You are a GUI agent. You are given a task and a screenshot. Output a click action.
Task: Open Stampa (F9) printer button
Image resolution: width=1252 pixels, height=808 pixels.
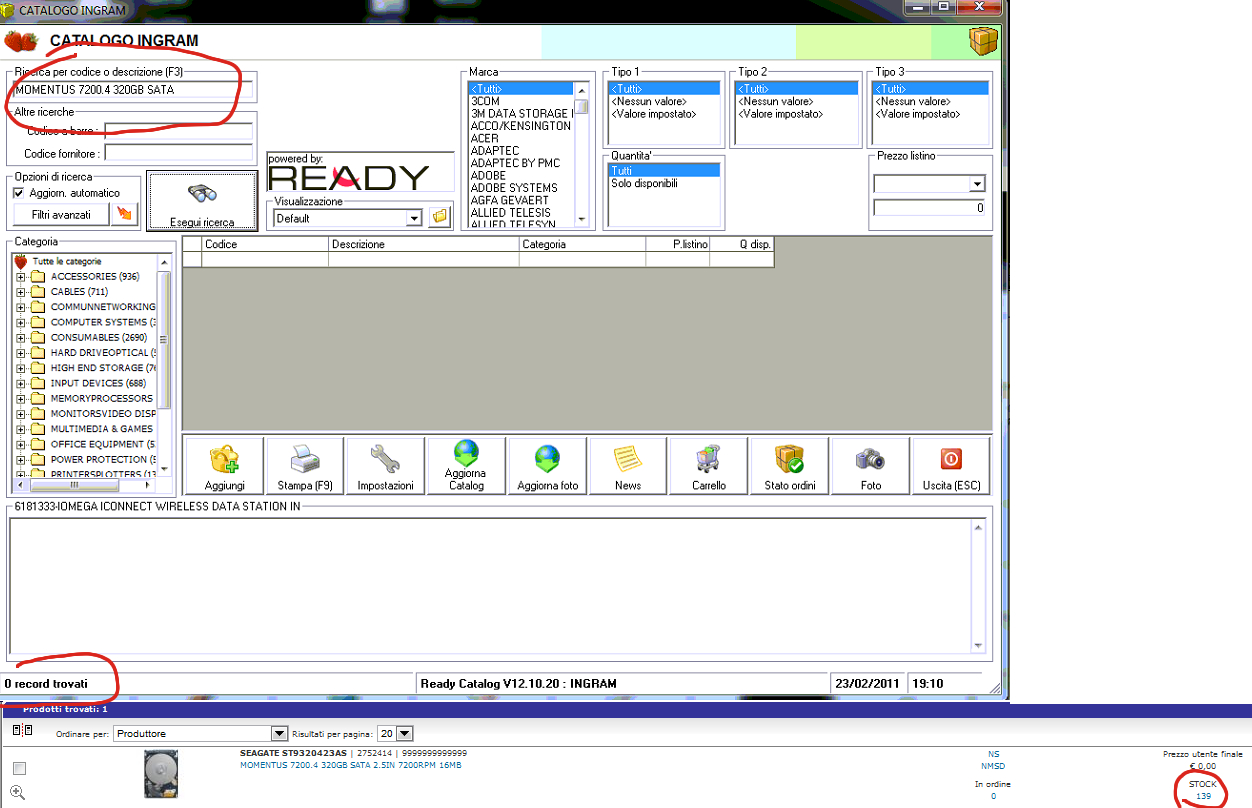pos(305,466)
